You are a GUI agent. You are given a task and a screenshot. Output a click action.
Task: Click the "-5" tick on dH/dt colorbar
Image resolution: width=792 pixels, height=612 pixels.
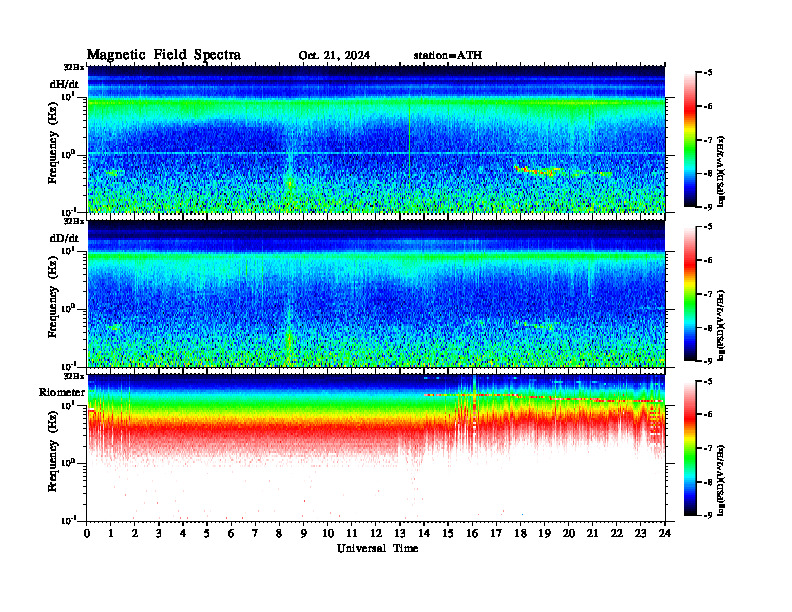click(708, 73)
